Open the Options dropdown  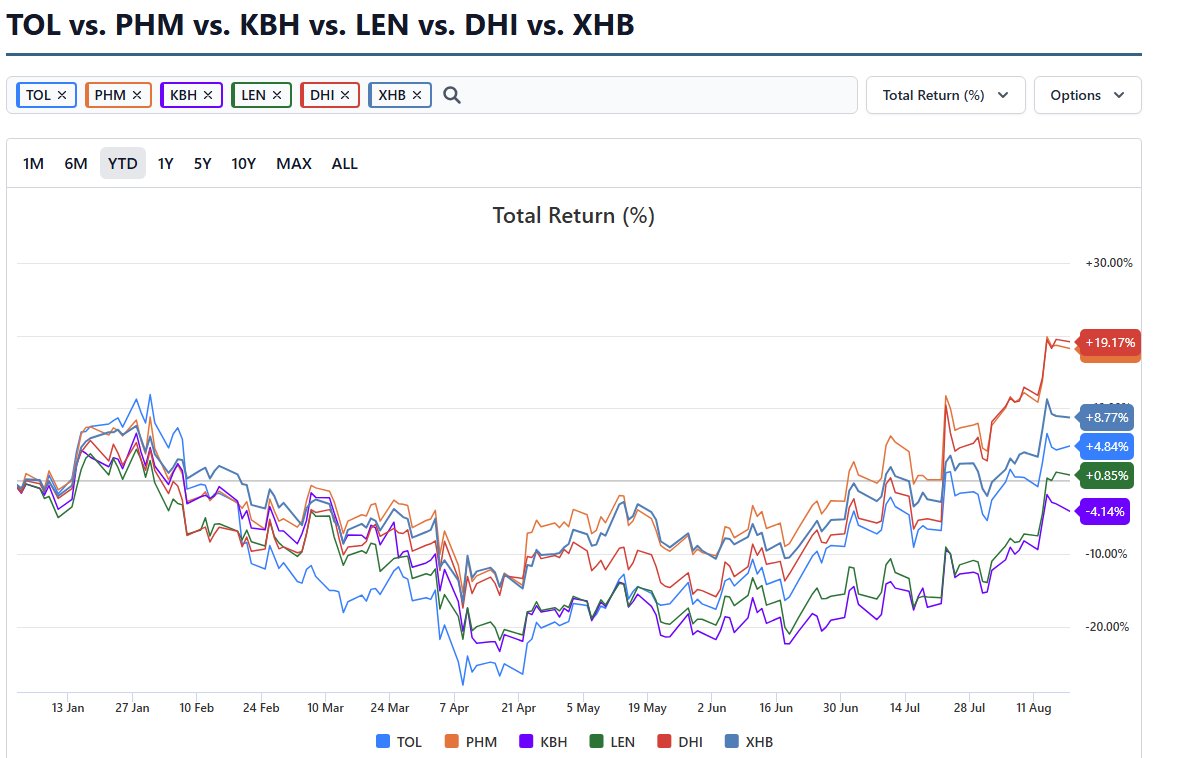tap(1088, 95)
